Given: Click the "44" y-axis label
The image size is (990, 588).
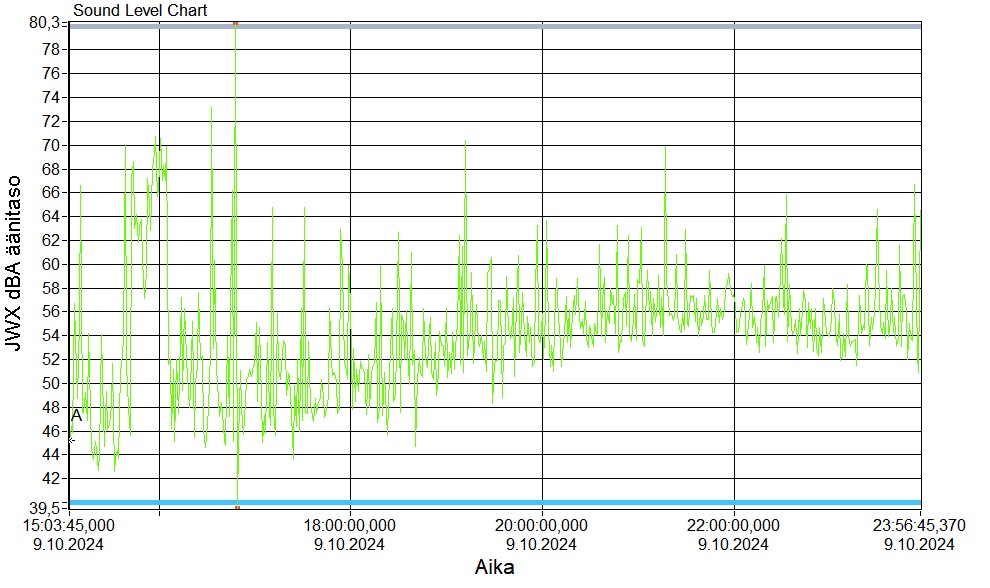Looking at the screenshot, I should [x=51, y=455].
